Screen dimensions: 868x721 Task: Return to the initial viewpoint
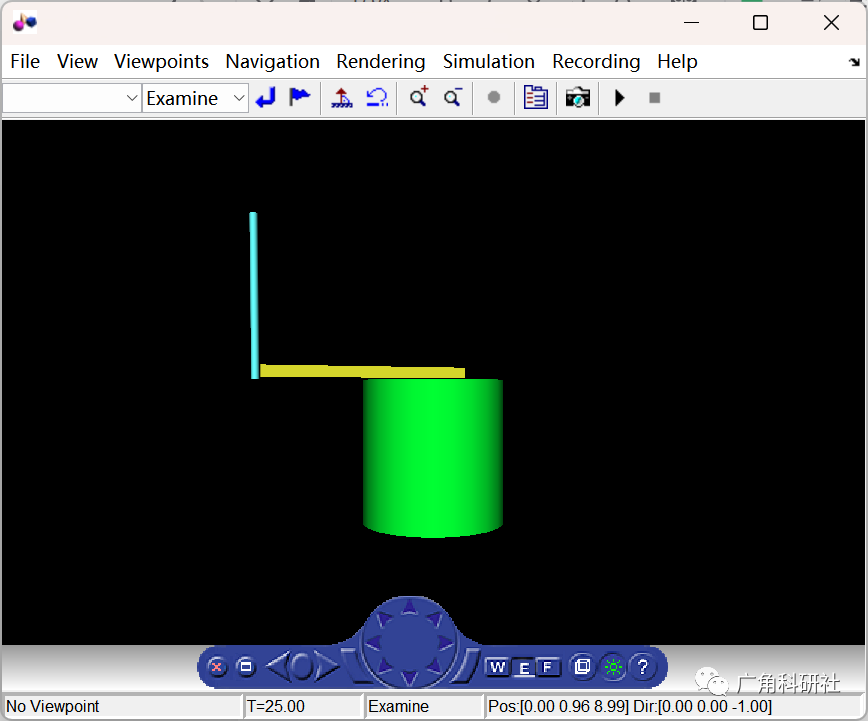click(x=266, y=97)
